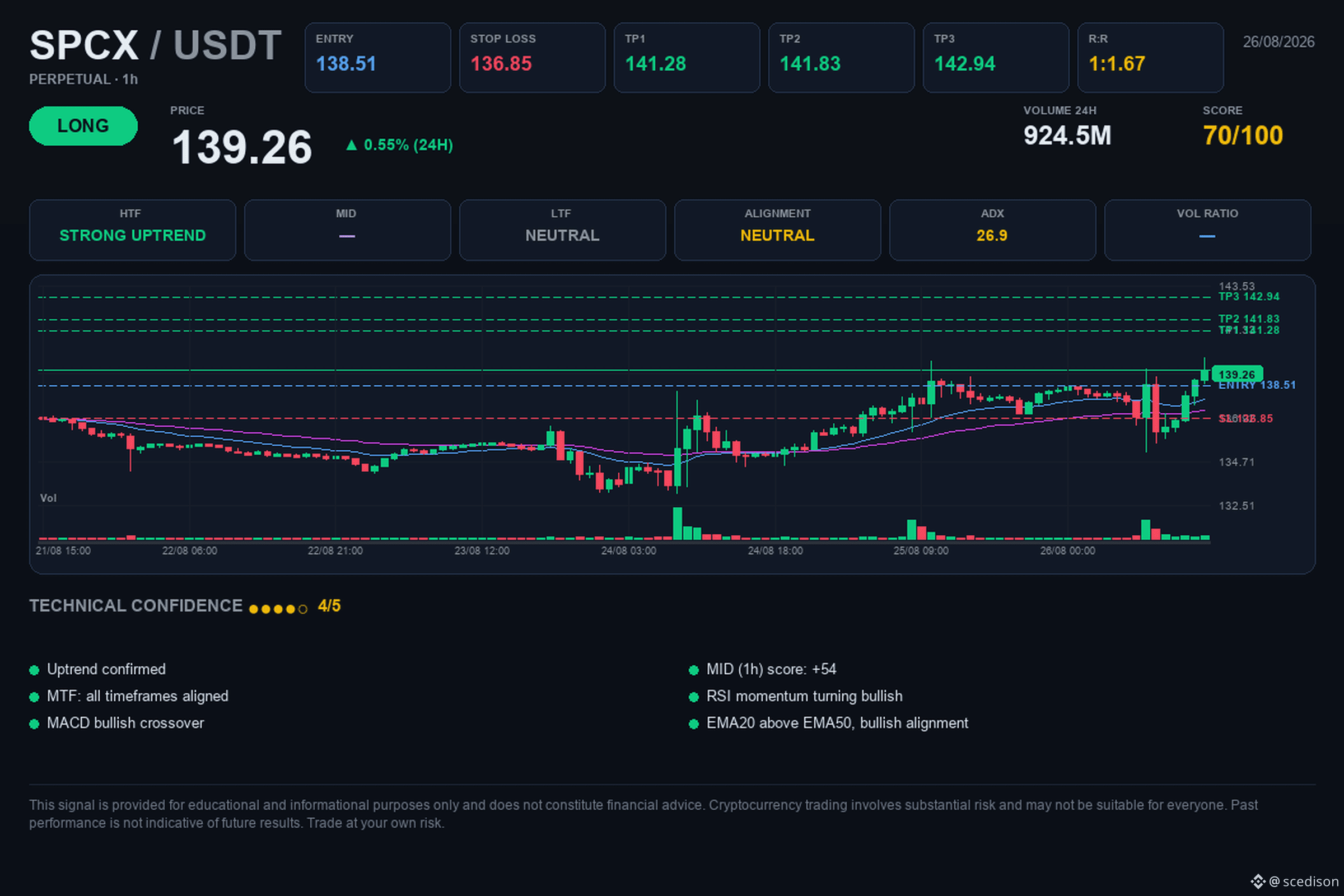Click the ADX 26.9 card
This screenshot has width=1344, height=896.
click(x=992, y=230)
